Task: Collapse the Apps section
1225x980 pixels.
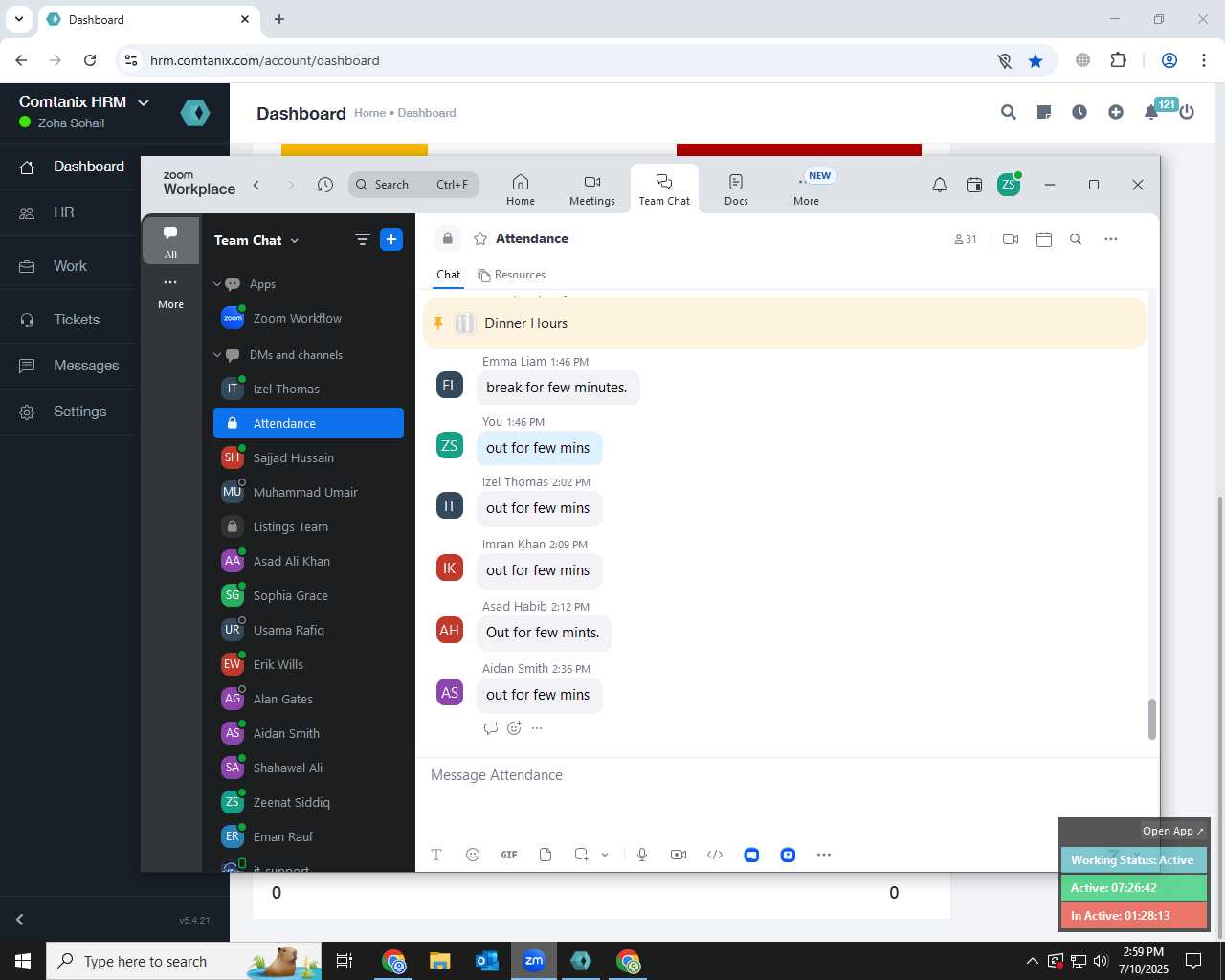Action: 217,284
